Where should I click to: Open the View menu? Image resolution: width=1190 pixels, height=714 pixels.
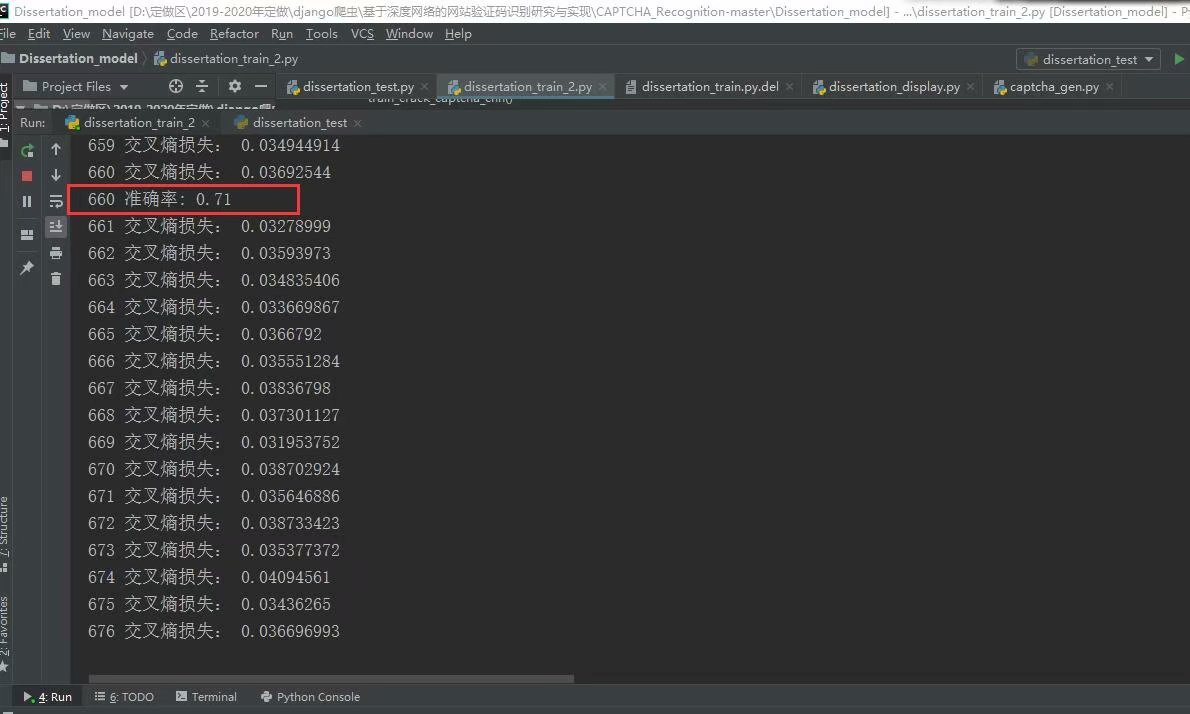76,34
